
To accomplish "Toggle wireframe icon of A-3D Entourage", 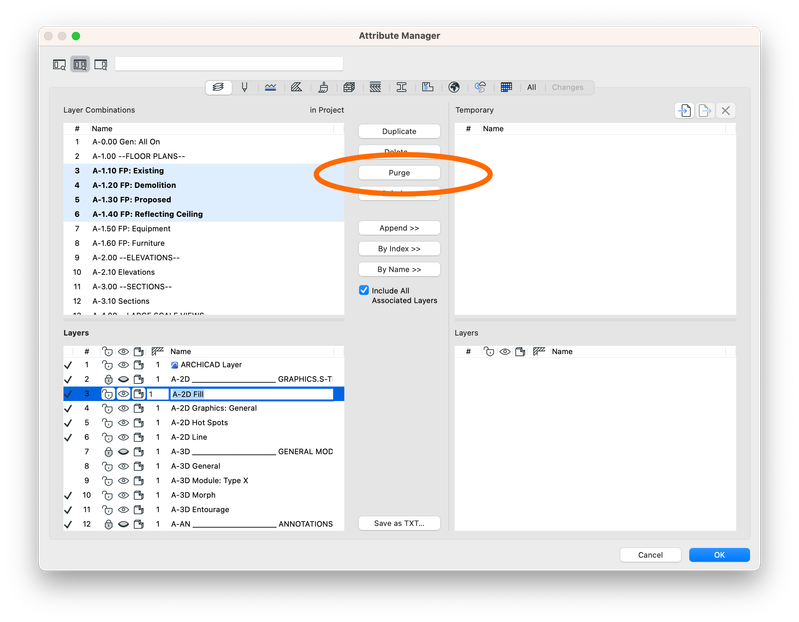I will (x=139, y=509).
